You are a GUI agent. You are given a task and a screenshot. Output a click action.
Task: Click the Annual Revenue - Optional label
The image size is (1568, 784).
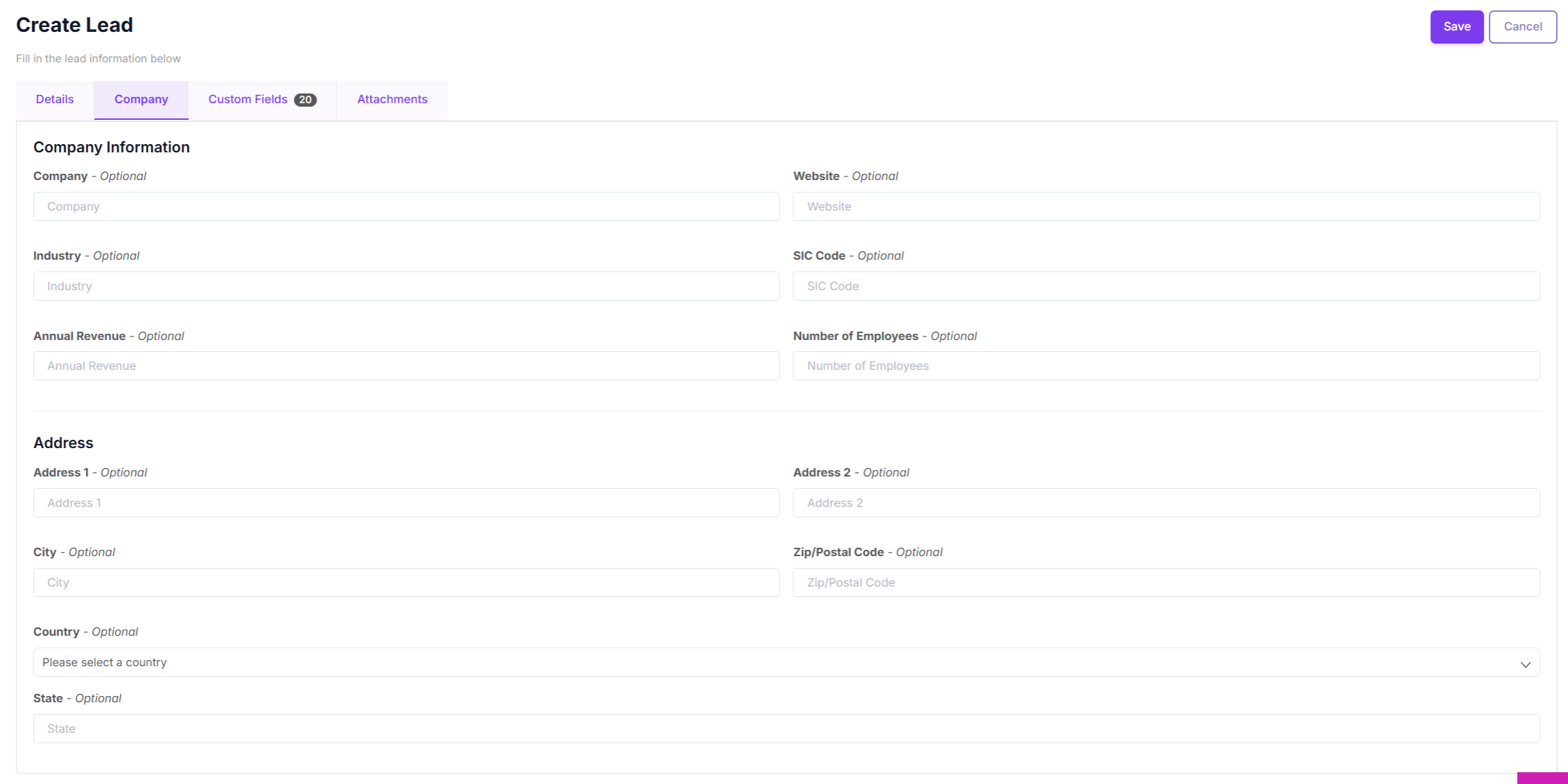pos(108,336)
